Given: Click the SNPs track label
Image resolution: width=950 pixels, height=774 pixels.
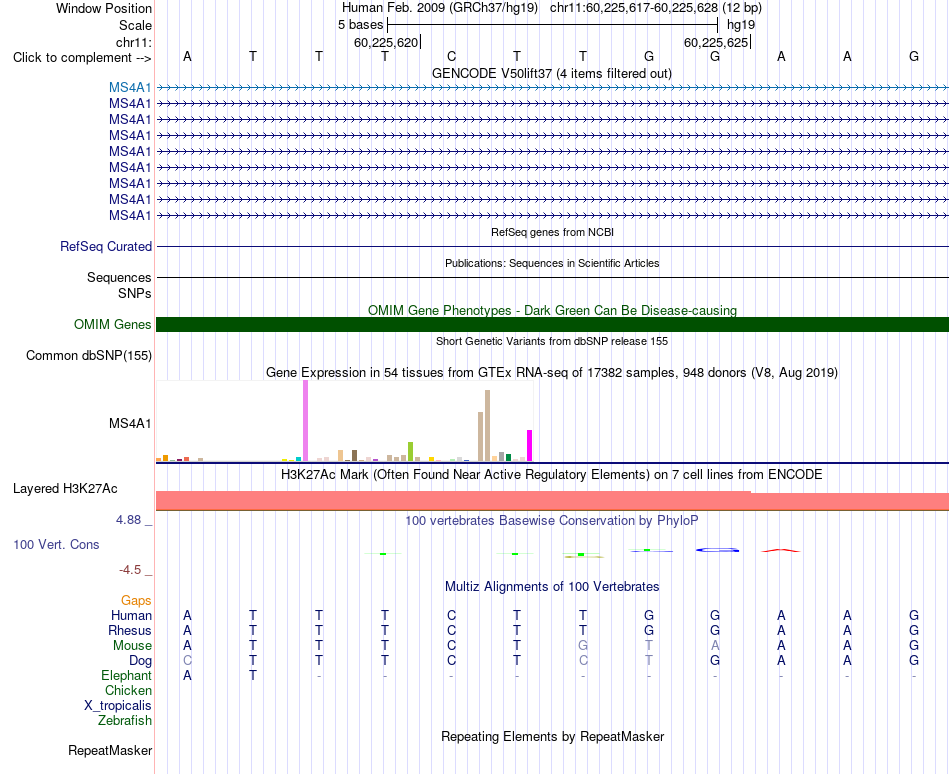Looking at the screenshot, I should 135,293.
